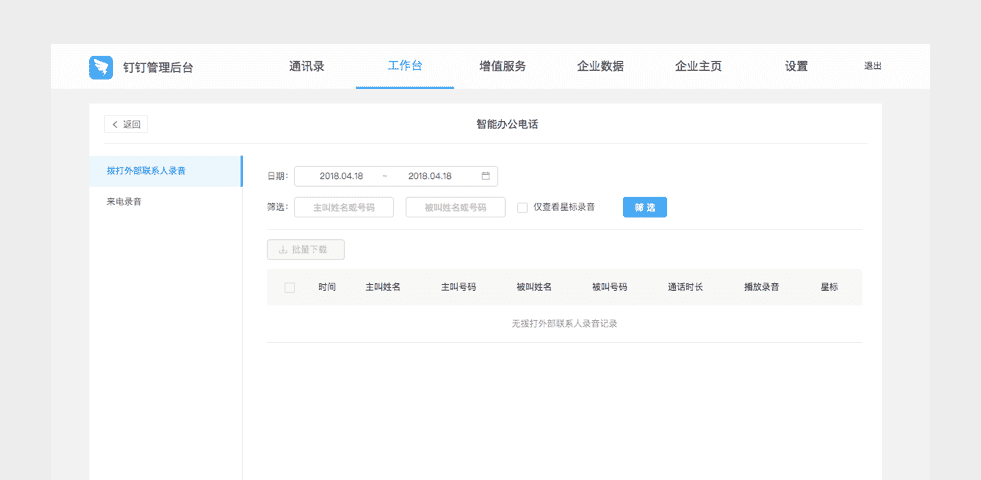The height and width of the screenshot is (480, 981).
Task: Click the 退出 logout link
Action: click(x=873, y=67)
